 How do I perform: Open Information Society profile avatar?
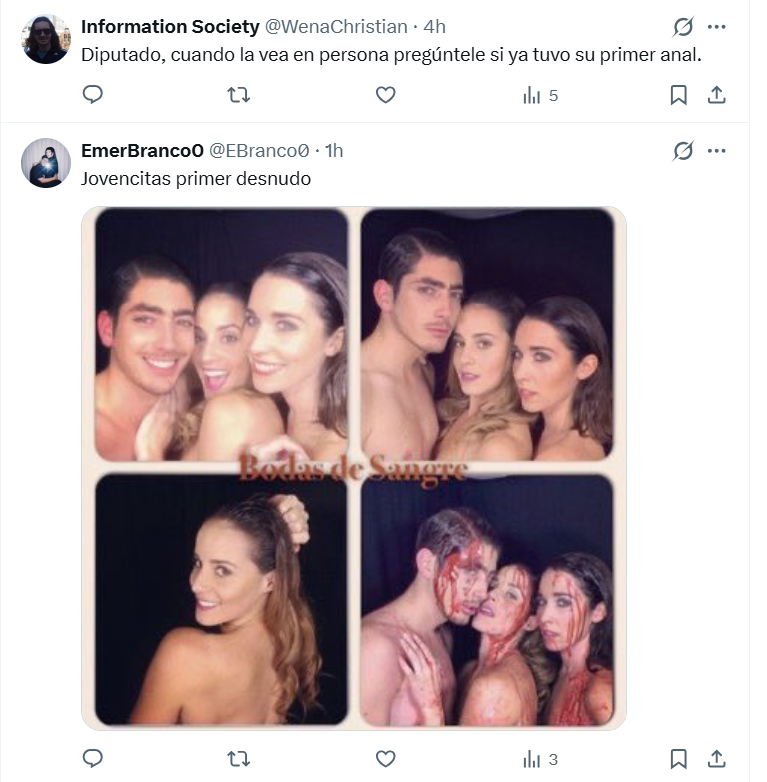click(x=46, y=40)
